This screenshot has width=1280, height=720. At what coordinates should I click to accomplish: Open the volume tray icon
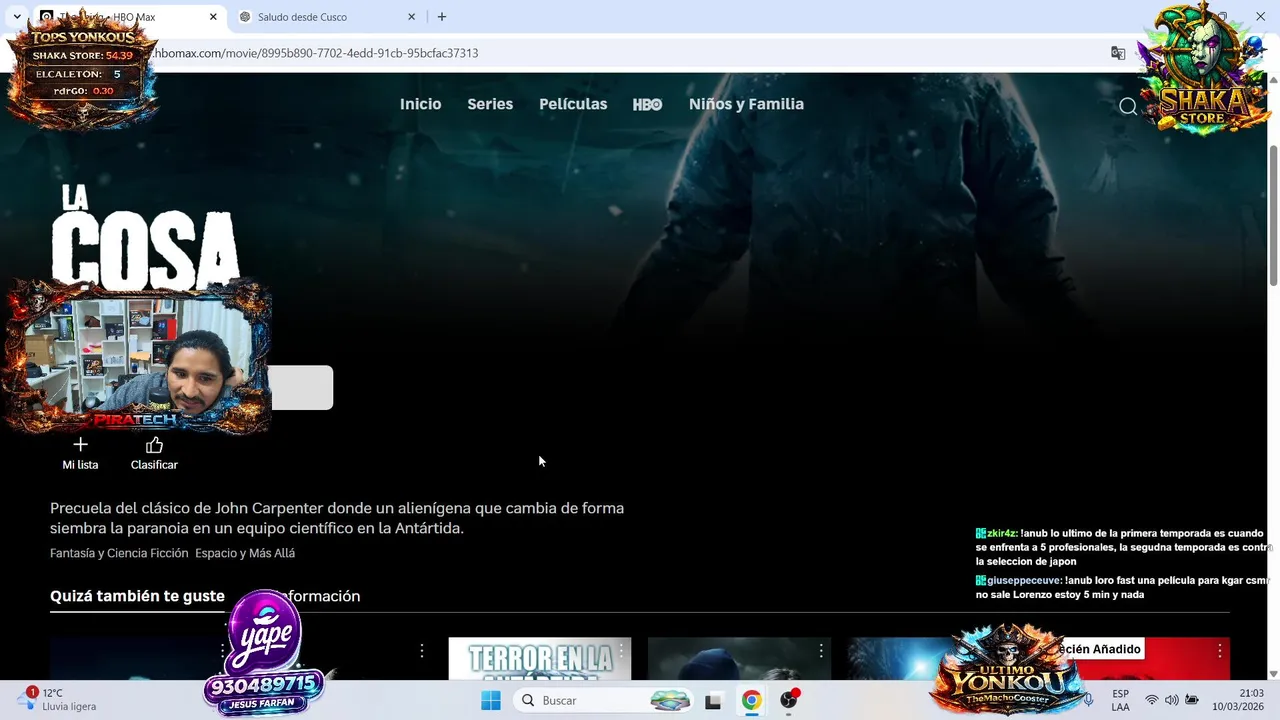(1171, 700)
